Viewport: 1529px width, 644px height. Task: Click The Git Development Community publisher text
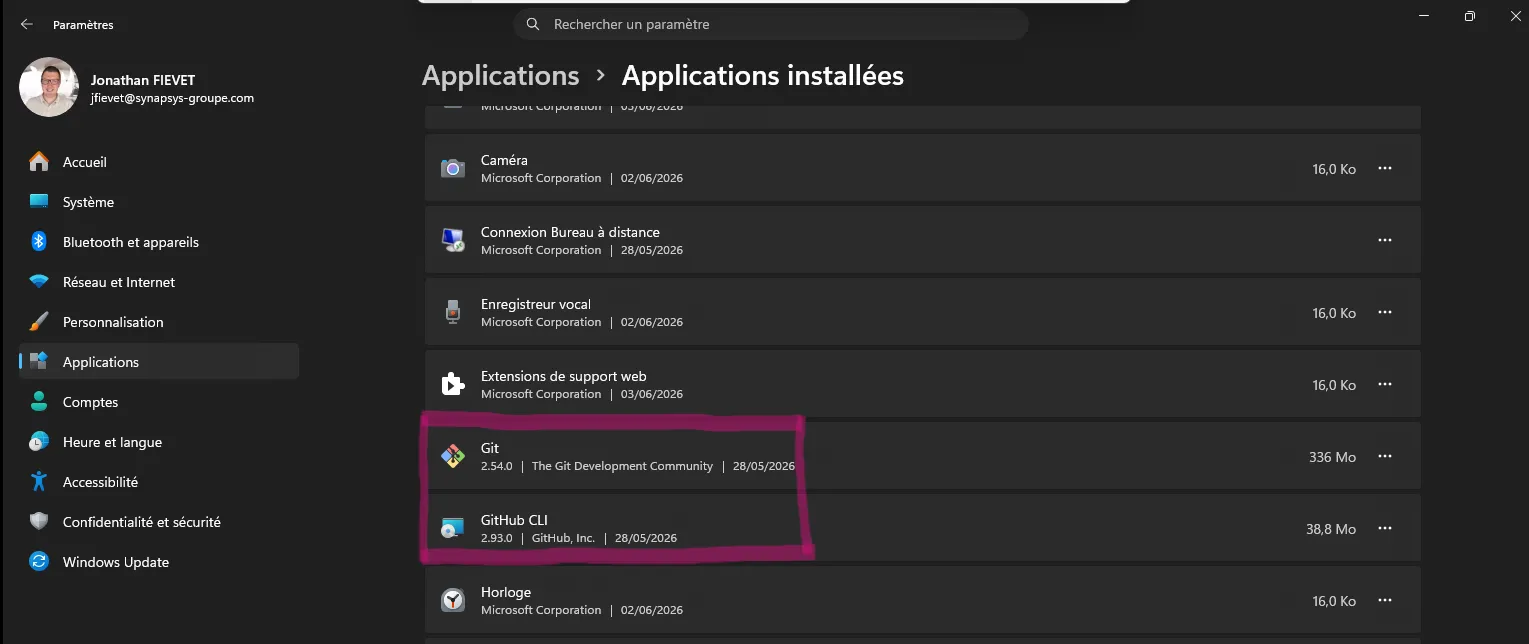point(622,466)
